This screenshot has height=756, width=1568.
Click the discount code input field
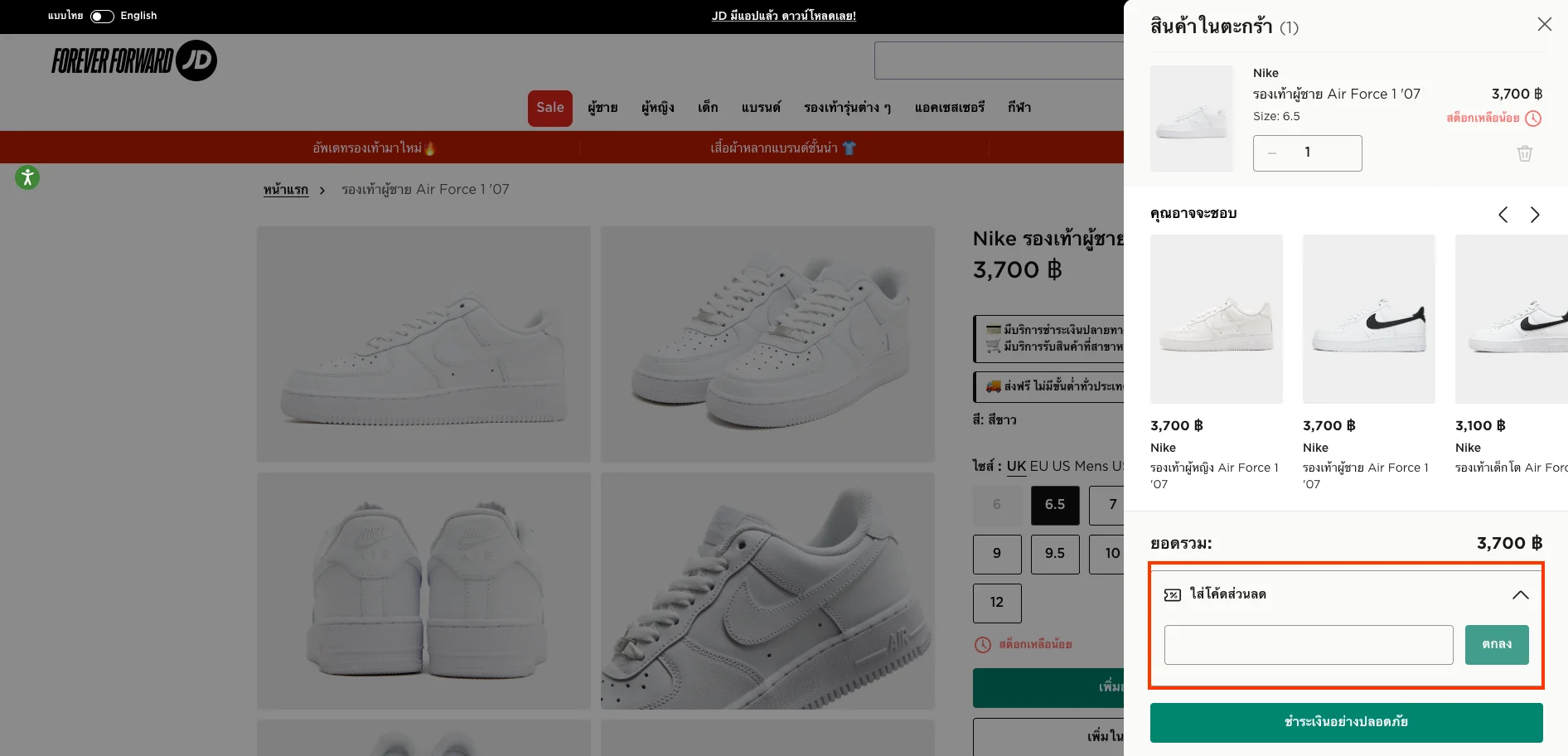[x=1308, y=644]
